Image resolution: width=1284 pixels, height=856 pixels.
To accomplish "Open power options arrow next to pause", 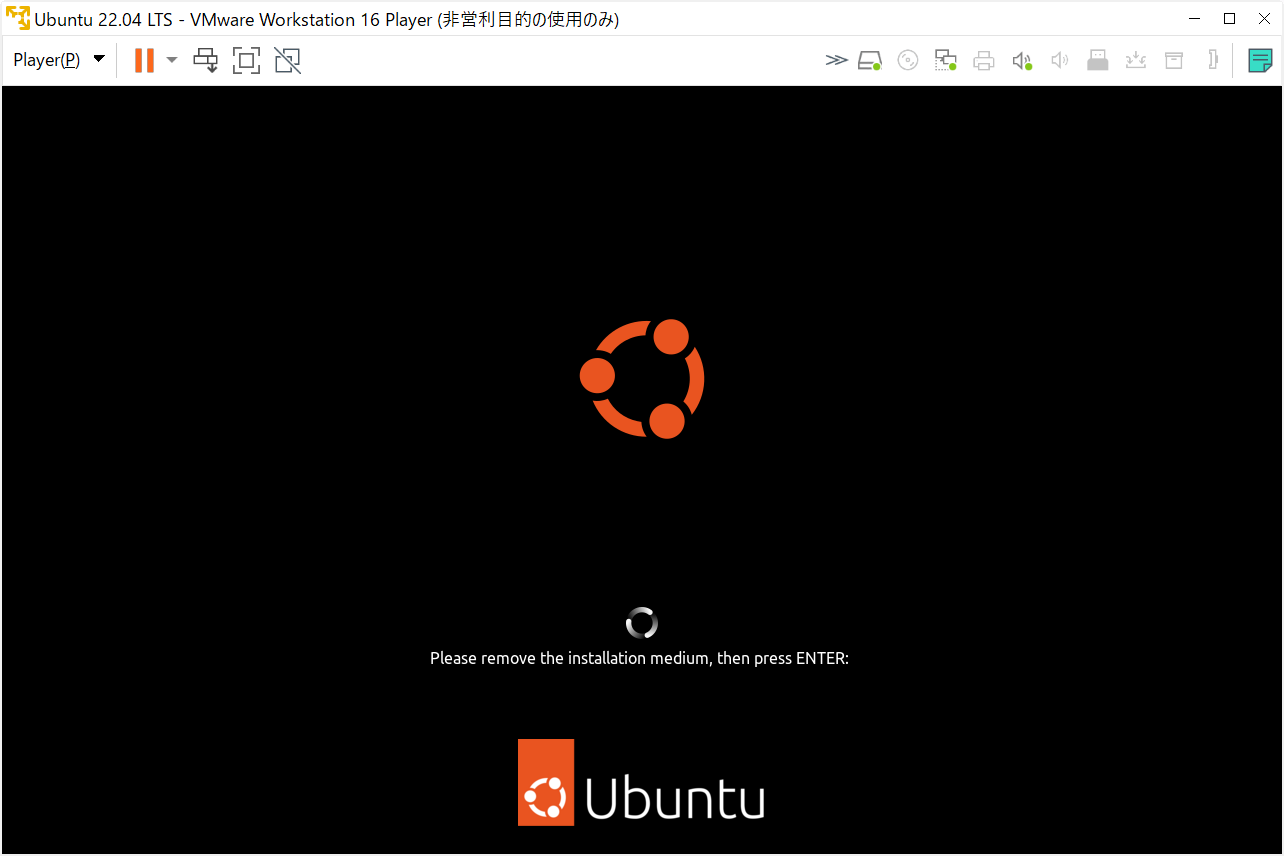I will click(172, 60).
